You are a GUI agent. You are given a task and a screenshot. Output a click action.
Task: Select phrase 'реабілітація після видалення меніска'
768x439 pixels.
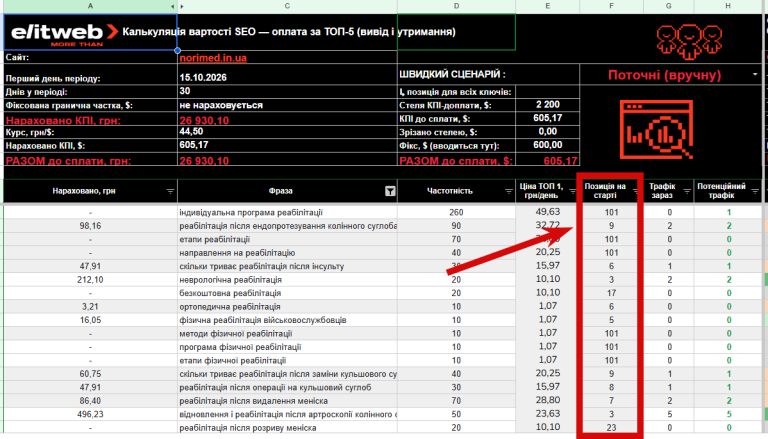254,401
